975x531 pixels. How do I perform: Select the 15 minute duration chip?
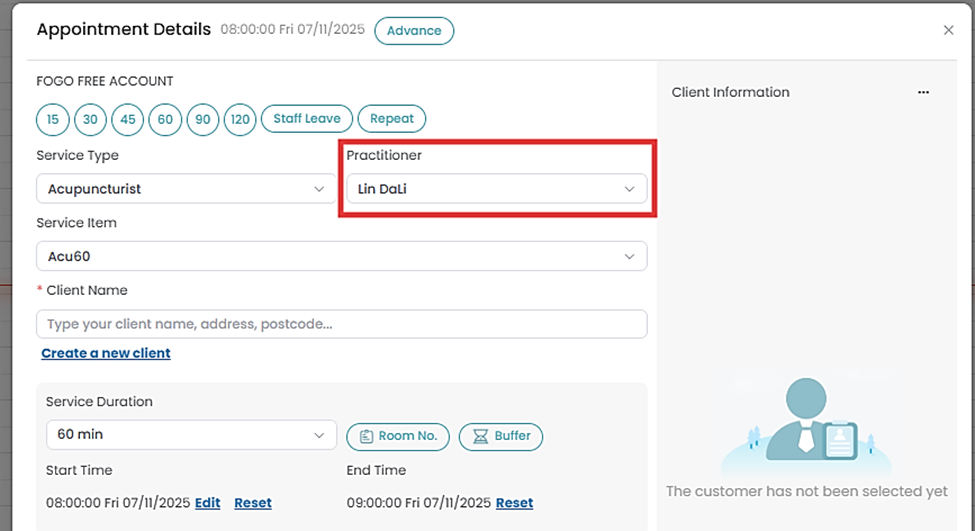tap(52, 119)
